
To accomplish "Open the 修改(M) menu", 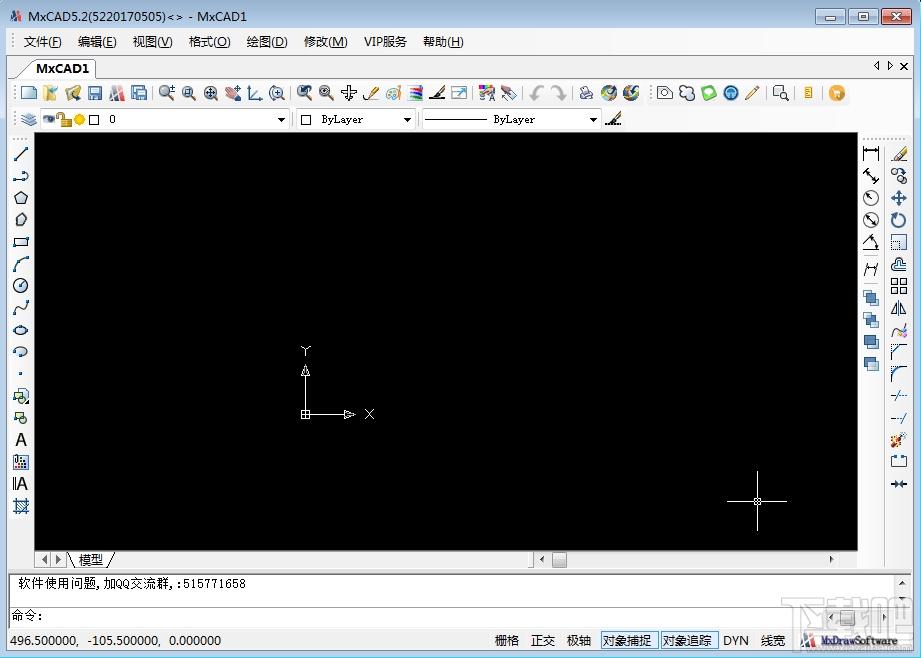I will [x=325, y=42].
